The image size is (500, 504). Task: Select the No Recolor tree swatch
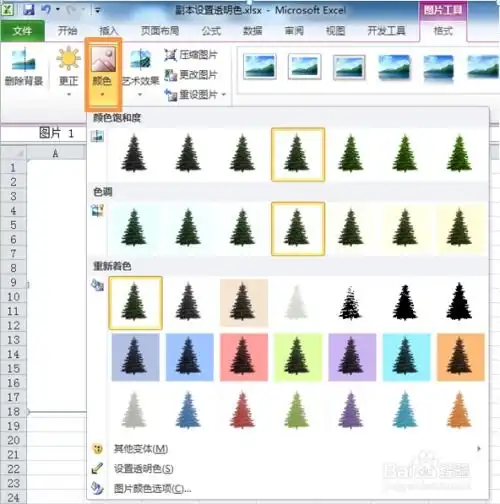(135, 303)
